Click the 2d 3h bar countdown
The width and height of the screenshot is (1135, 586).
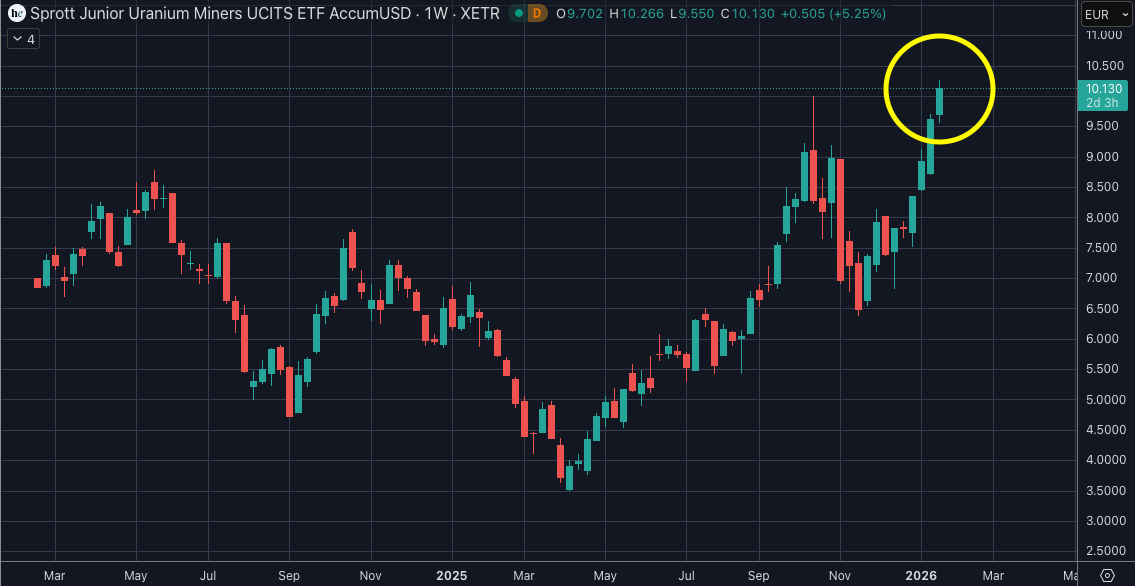pyautogui.click(x=1102, y=103)
